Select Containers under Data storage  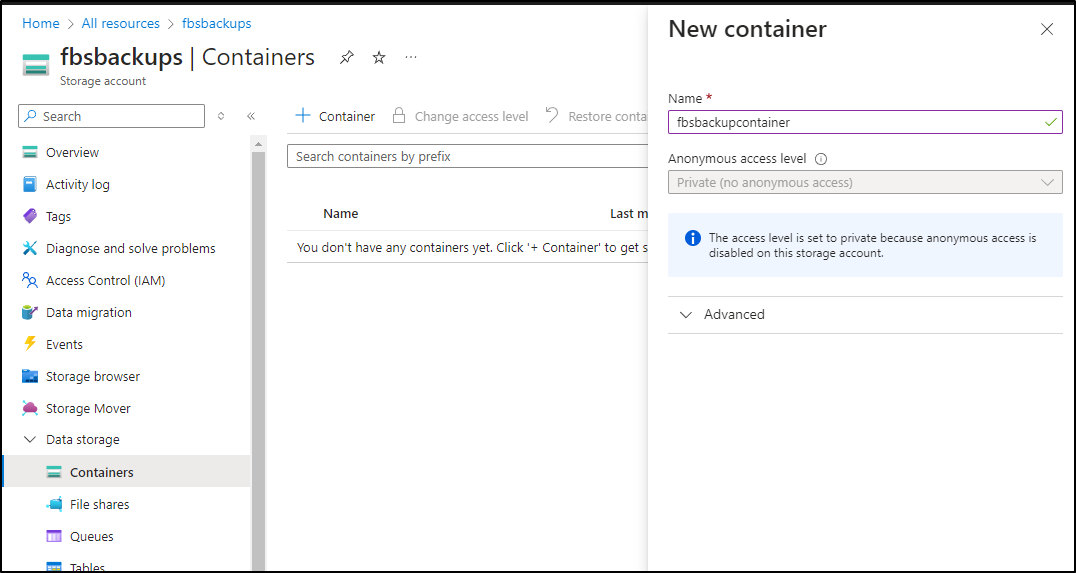coord(102,472)
